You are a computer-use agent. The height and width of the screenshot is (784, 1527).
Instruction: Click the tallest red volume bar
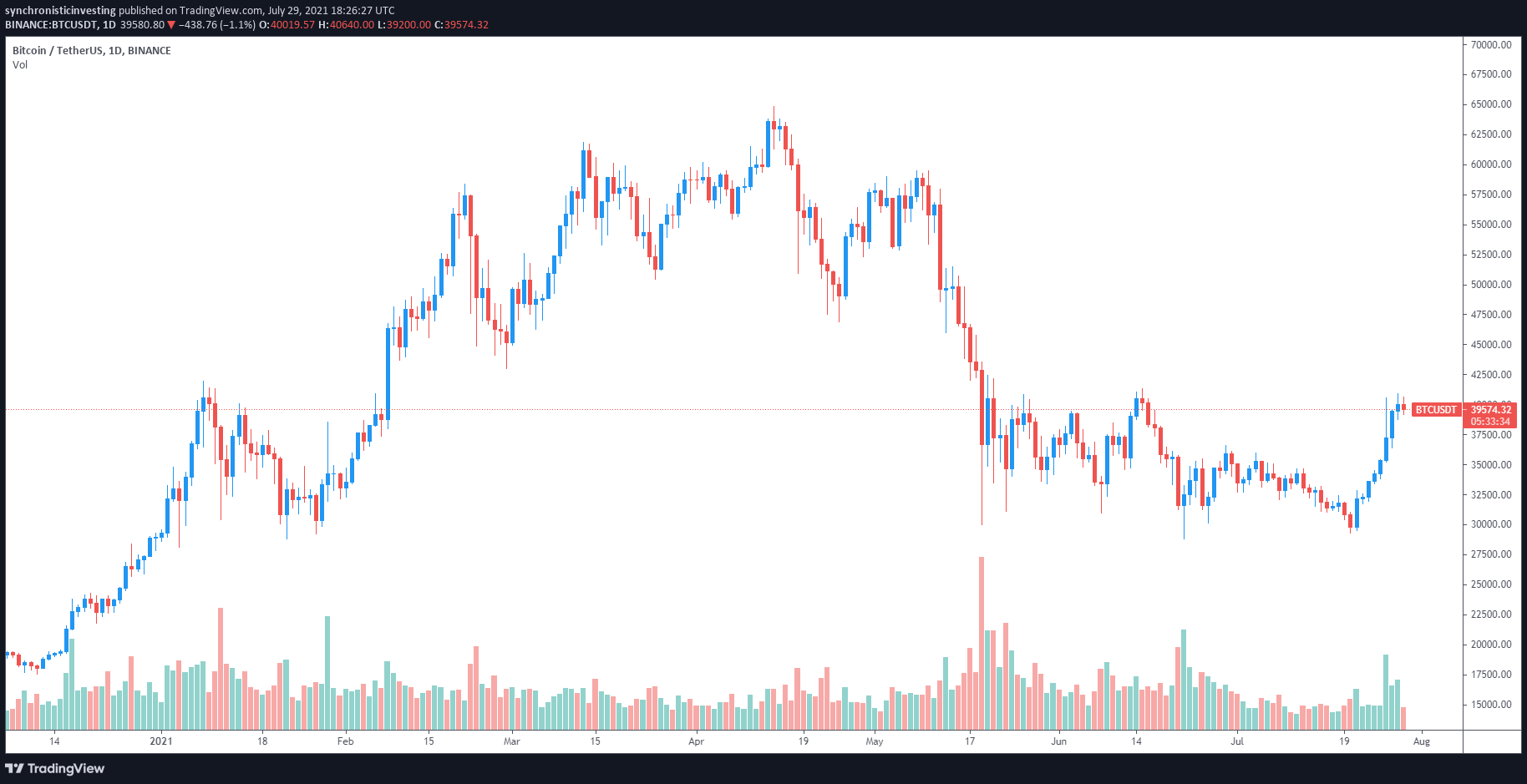(982, 643)
